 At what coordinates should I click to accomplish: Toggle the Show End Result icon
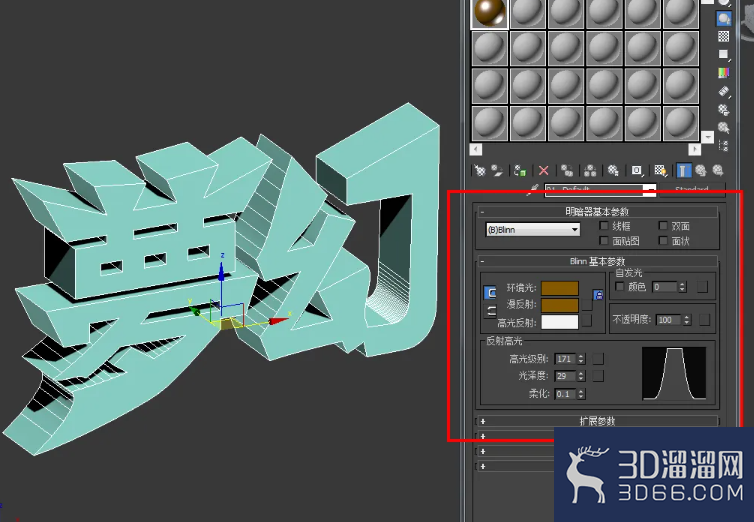pyautogui.click(x=684, y=170)
